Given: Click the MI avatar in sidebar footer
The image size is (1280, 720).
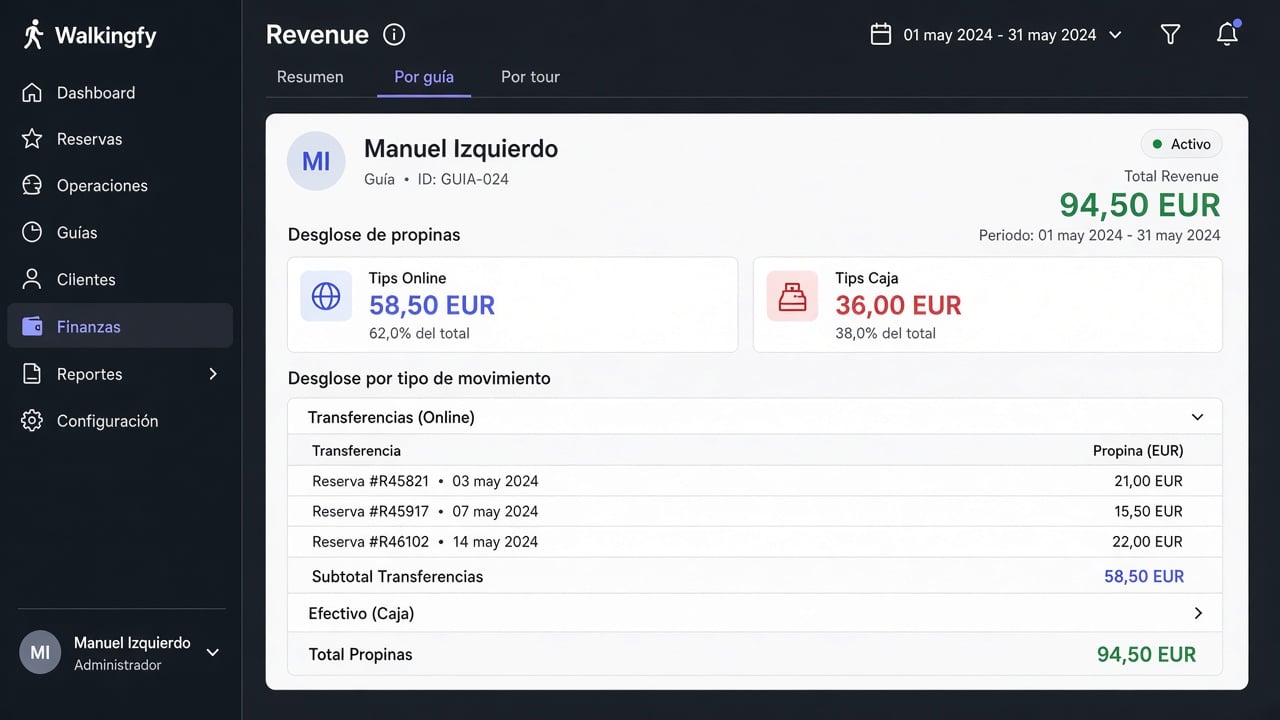Looking at the screenshot, I should [x=40, y=653].
